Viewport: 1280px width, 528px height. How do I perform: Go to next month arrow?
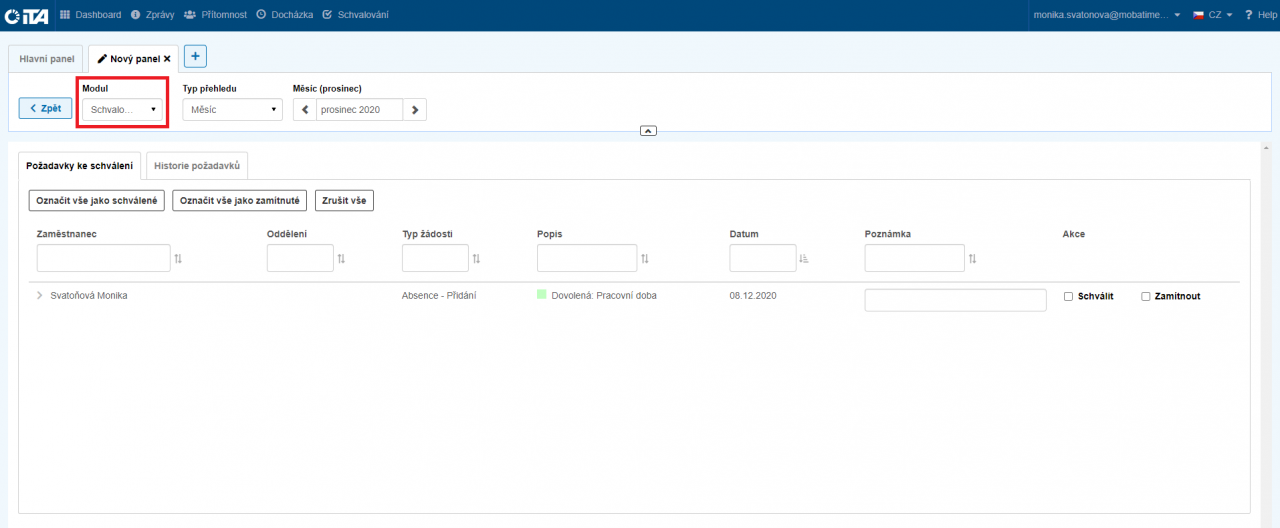point(415,109)
